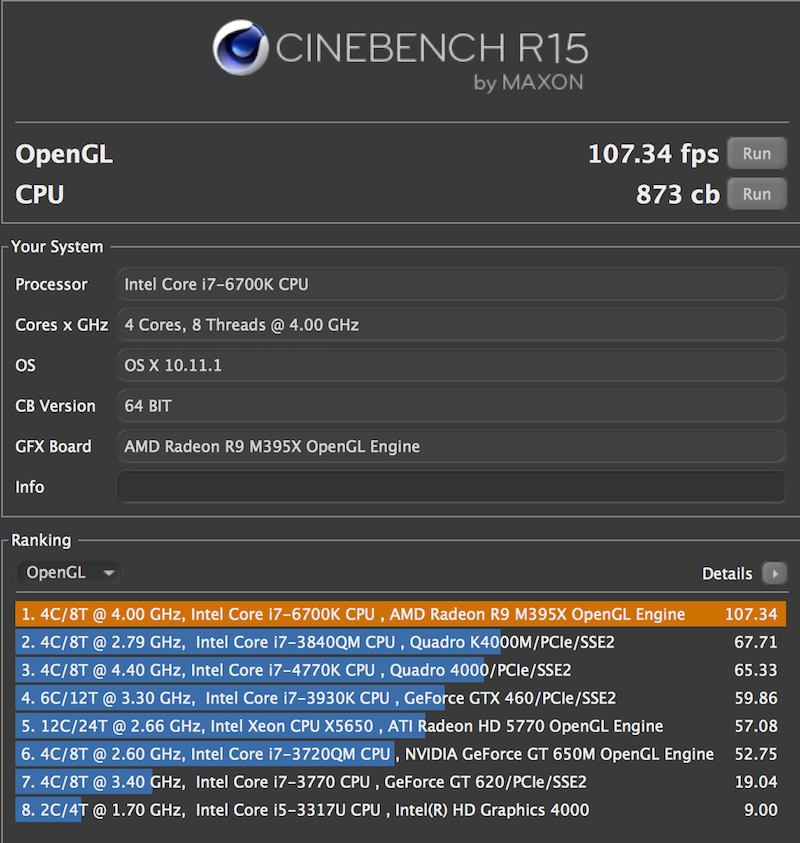Click the Cinebench logo sphere icon

pyautogui.click(x=240, y=47)
